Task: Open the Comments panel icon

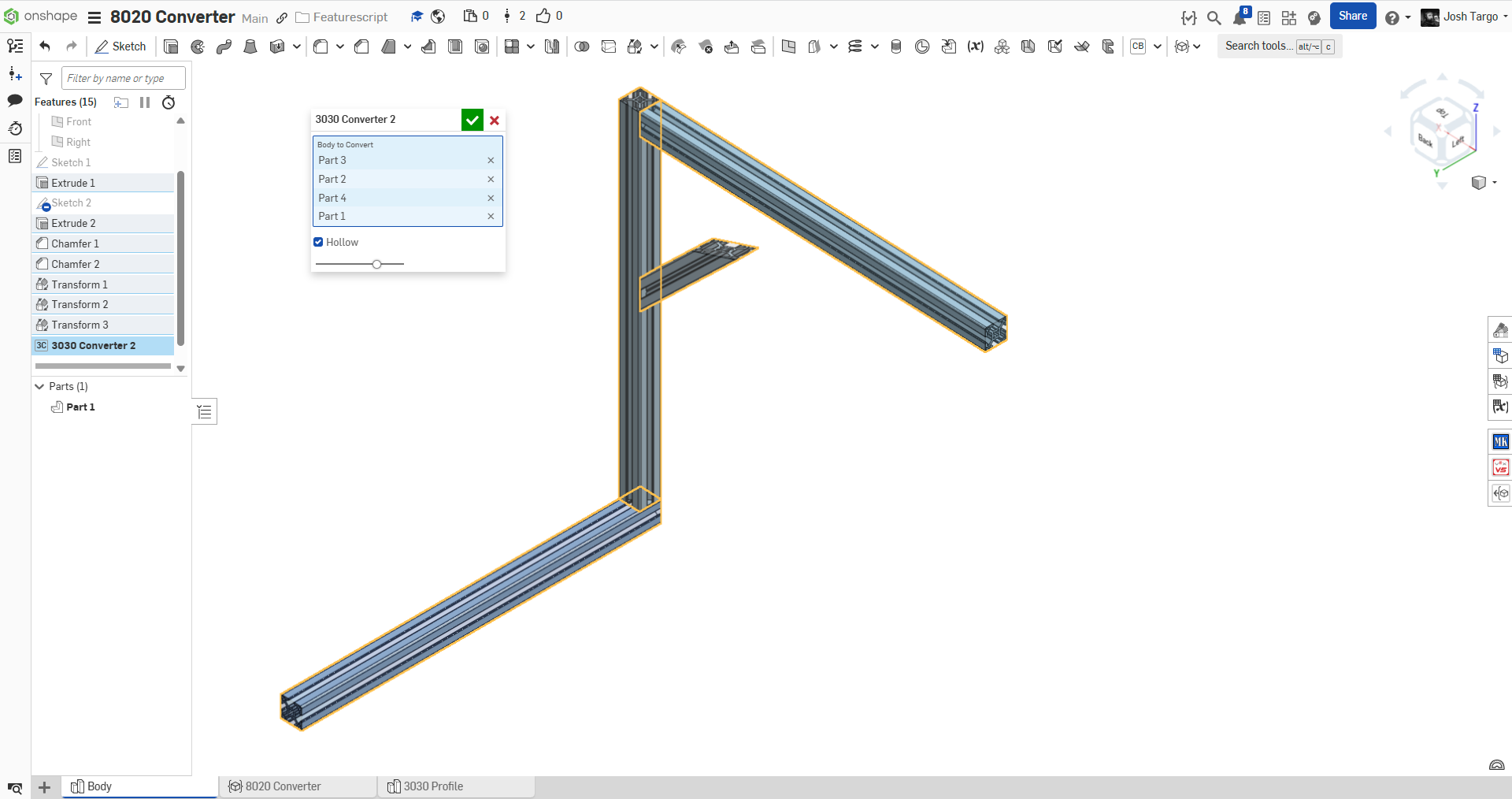Action: pyautogui.click(x=15, y=100)
